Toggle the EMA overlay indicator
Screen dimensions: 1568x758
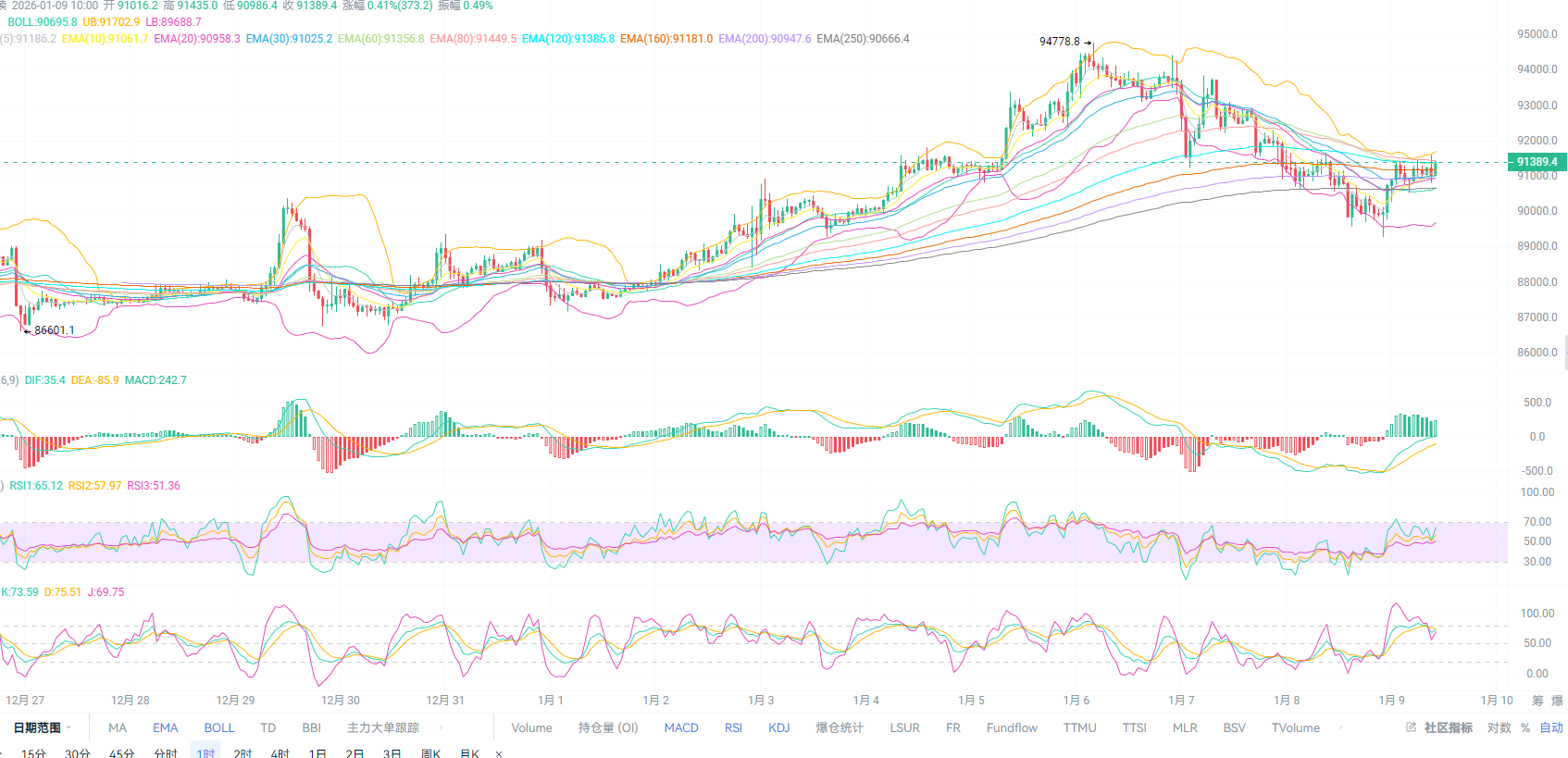pyautogui.click(x=165, y=727)
